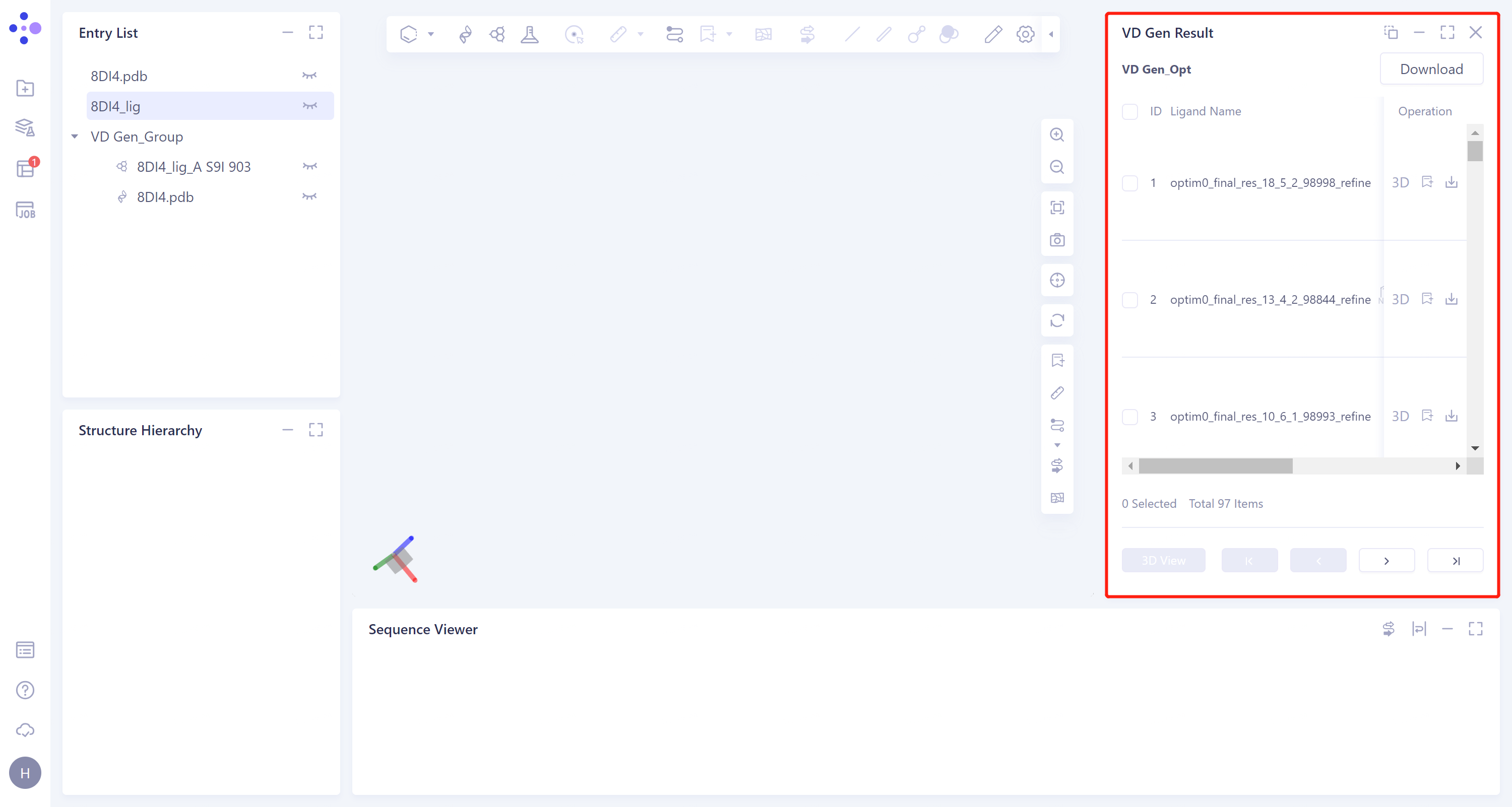Click the center target crosshair icon
Screen dimensions: 1512x807
[x=1056, y=281]
